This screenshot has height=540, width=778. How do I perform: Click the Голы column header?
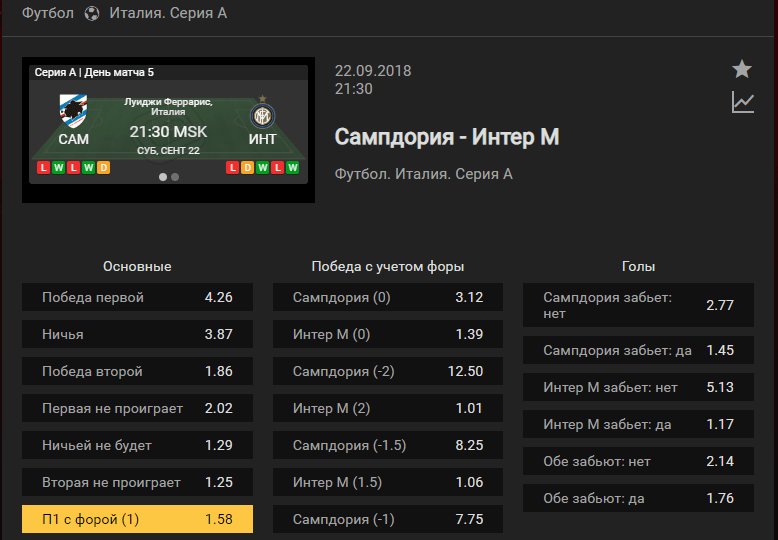(x=639, y=267)
